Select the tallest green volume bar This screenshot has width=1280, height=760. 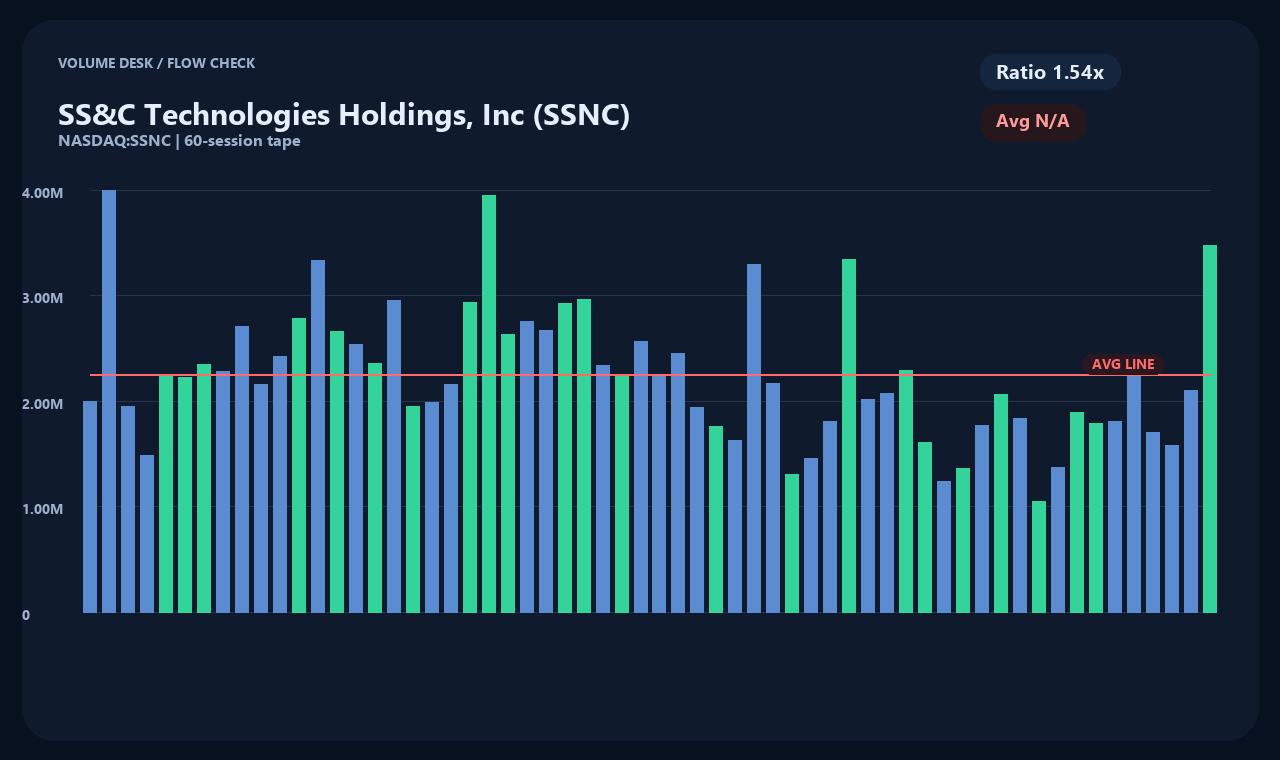pos(489,404)
